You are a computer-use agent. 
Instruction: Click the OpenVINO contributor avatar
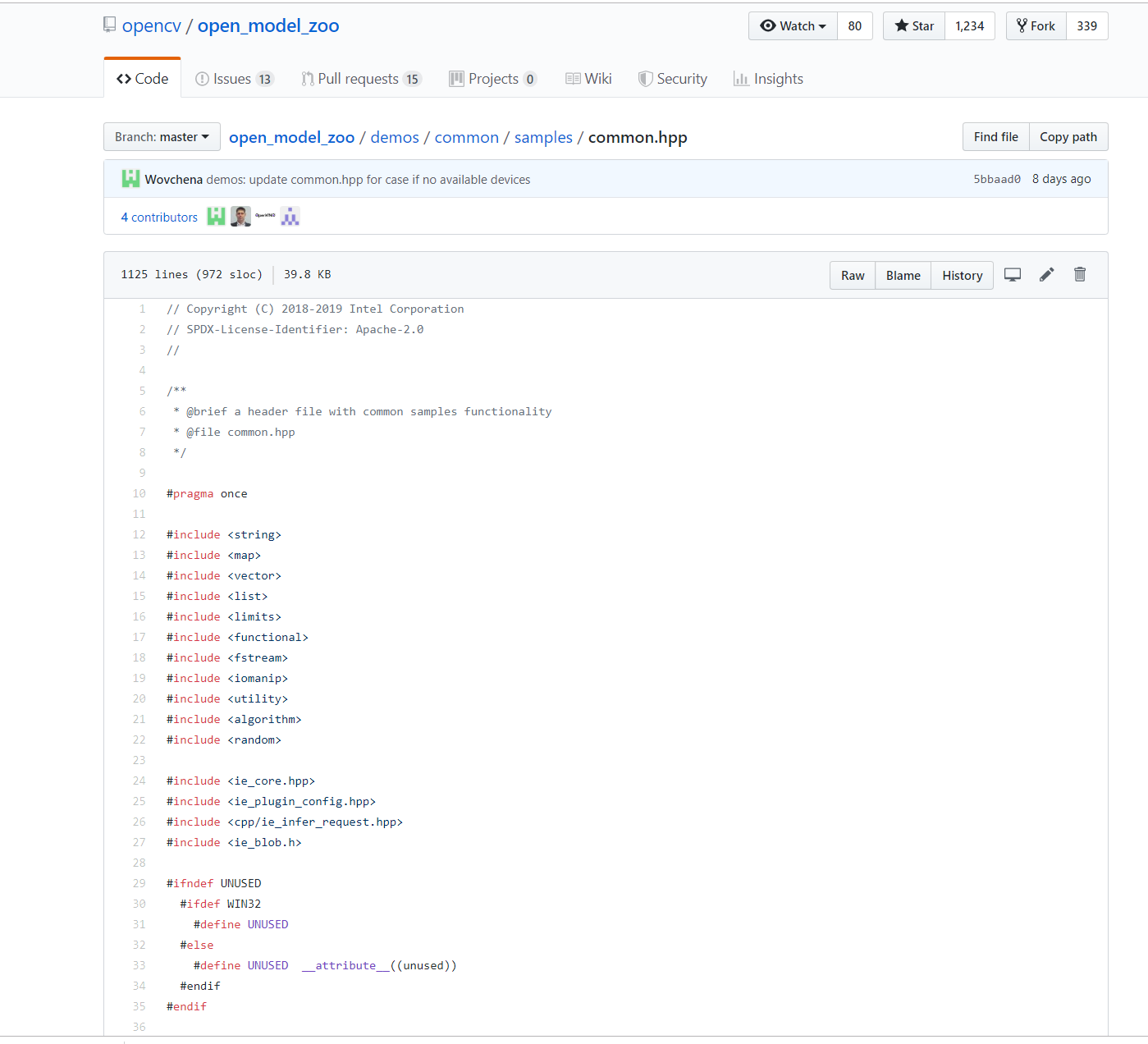(x=264, y=216)
